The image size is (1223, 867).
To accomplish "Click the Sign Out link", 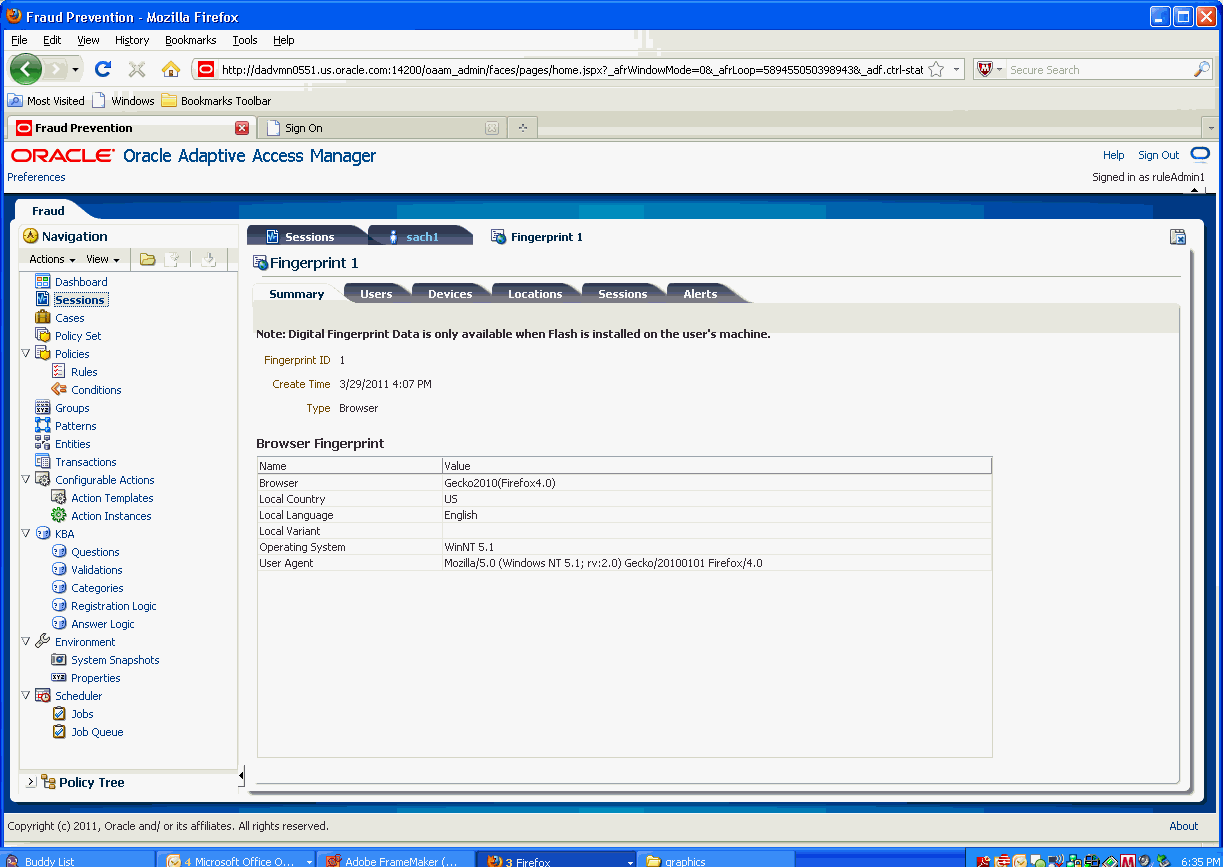I will coord(1157,155).
